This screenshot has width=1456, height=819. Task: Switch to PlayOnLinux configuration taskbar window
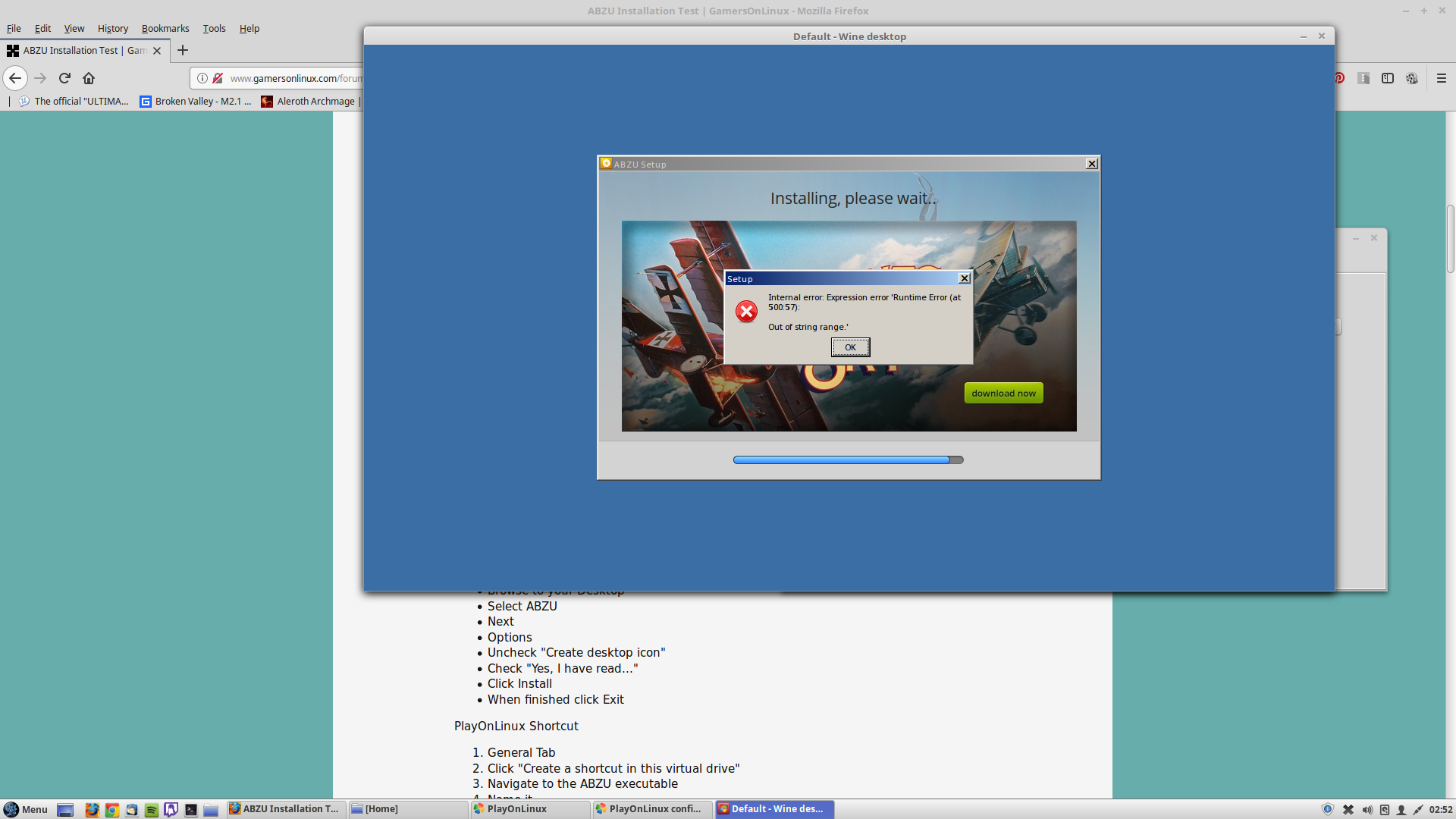(653, 809)
